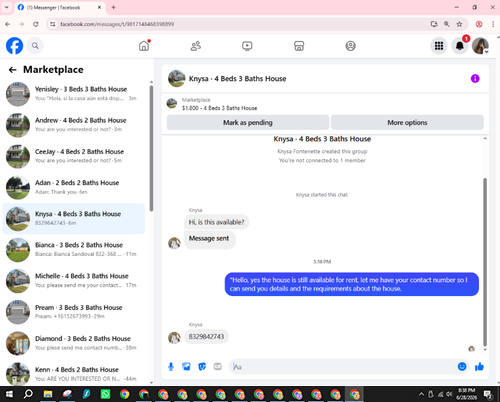Click the phone number 8329842743 message bubble

coord(206,337)
